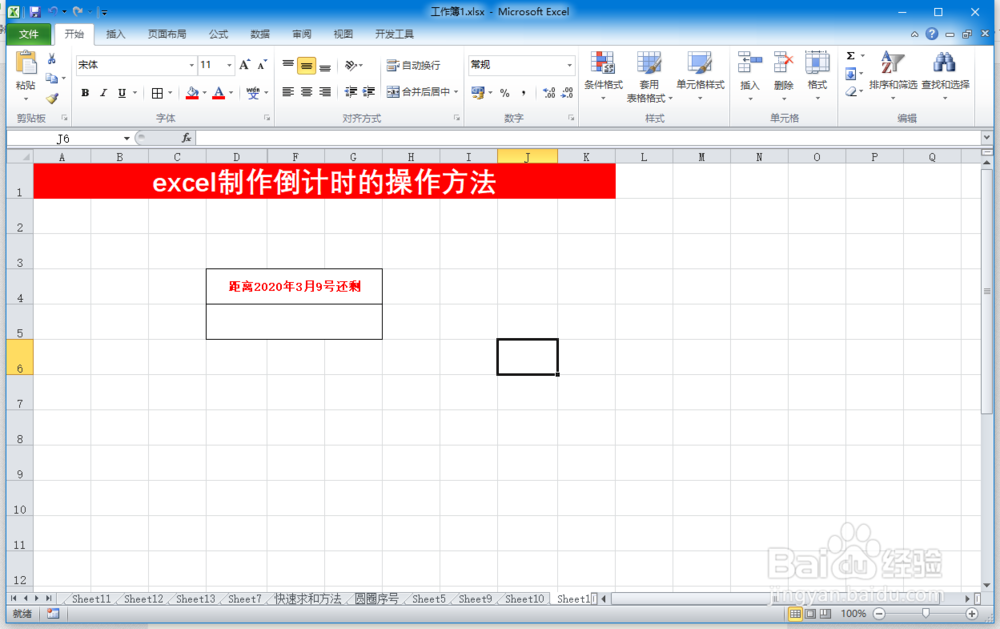Switch to Page Break Preview in status bar
Screen dimensions: 1000x629
point(825,614)
